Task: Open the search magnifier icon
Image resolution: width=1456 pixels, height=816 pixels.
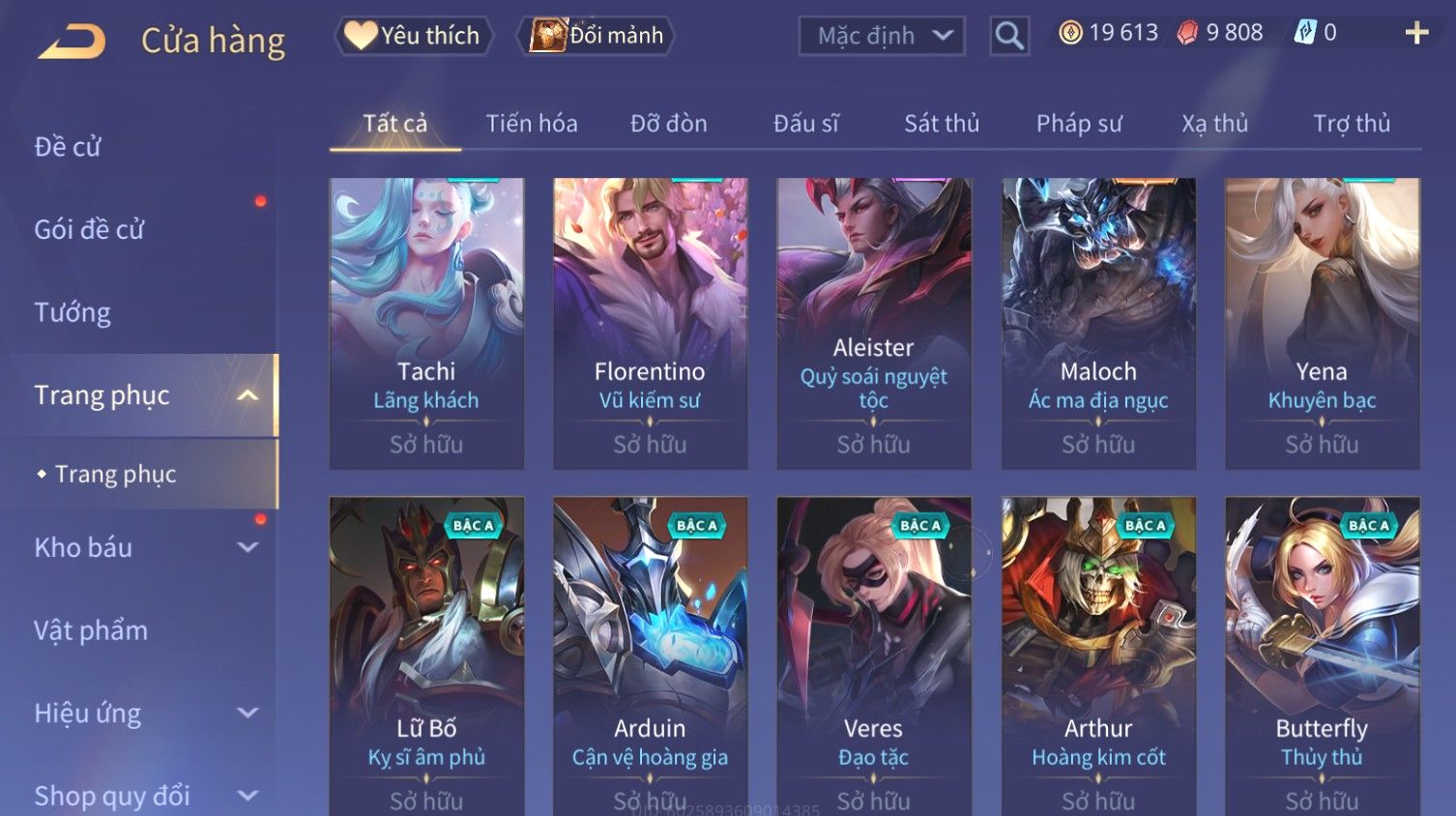Action: pyautogui.click(x=1009, y=36)
